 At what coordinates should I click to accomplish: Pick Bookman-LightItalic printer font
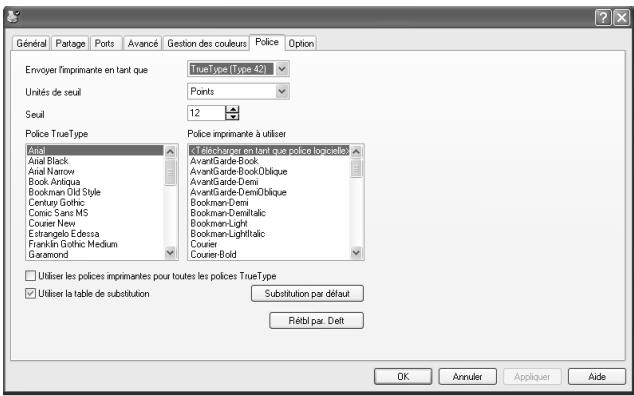(269, 234)
